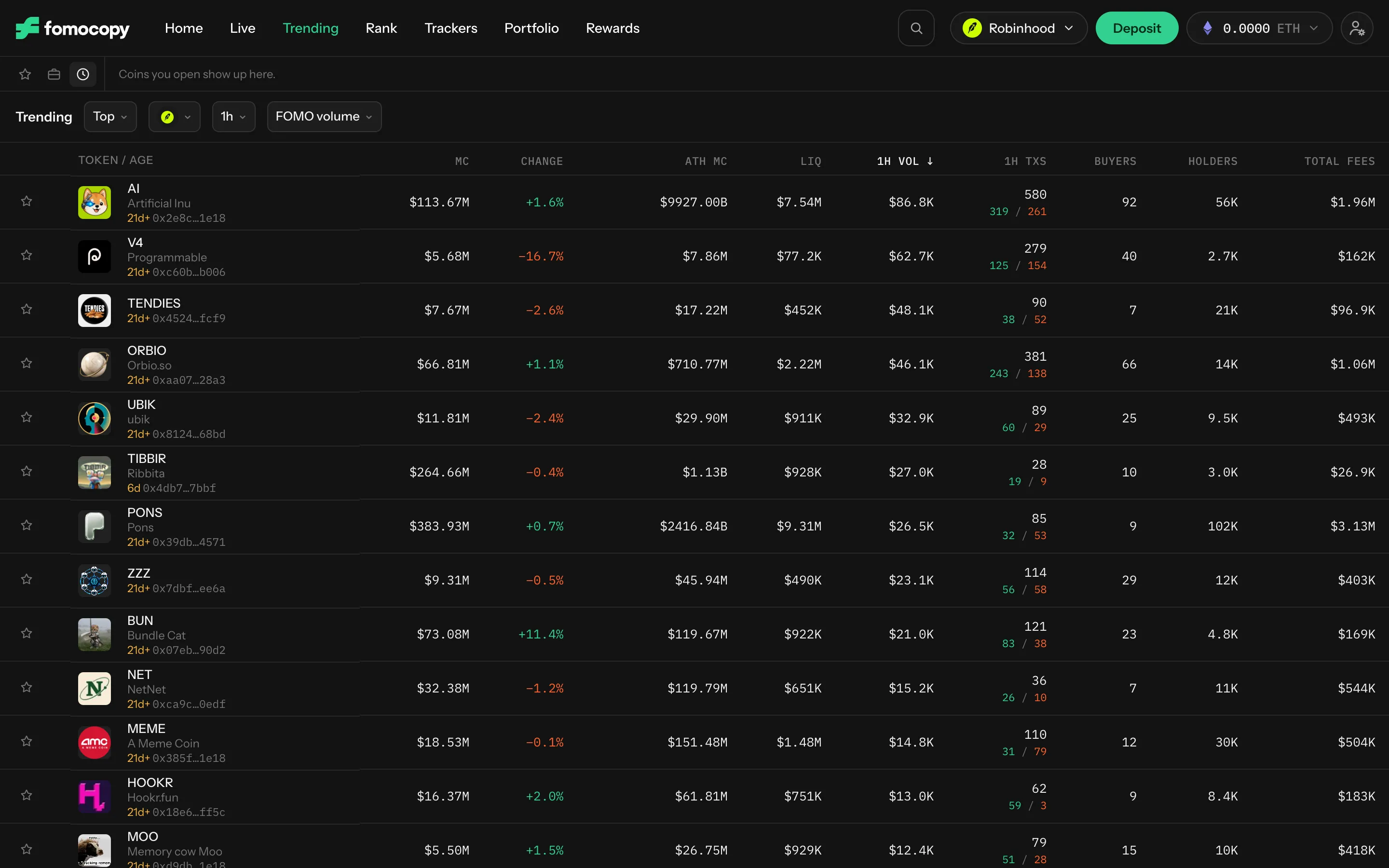Expand the Robinhood network selector
1389x868 pixels.
(x=1019, y=28)
